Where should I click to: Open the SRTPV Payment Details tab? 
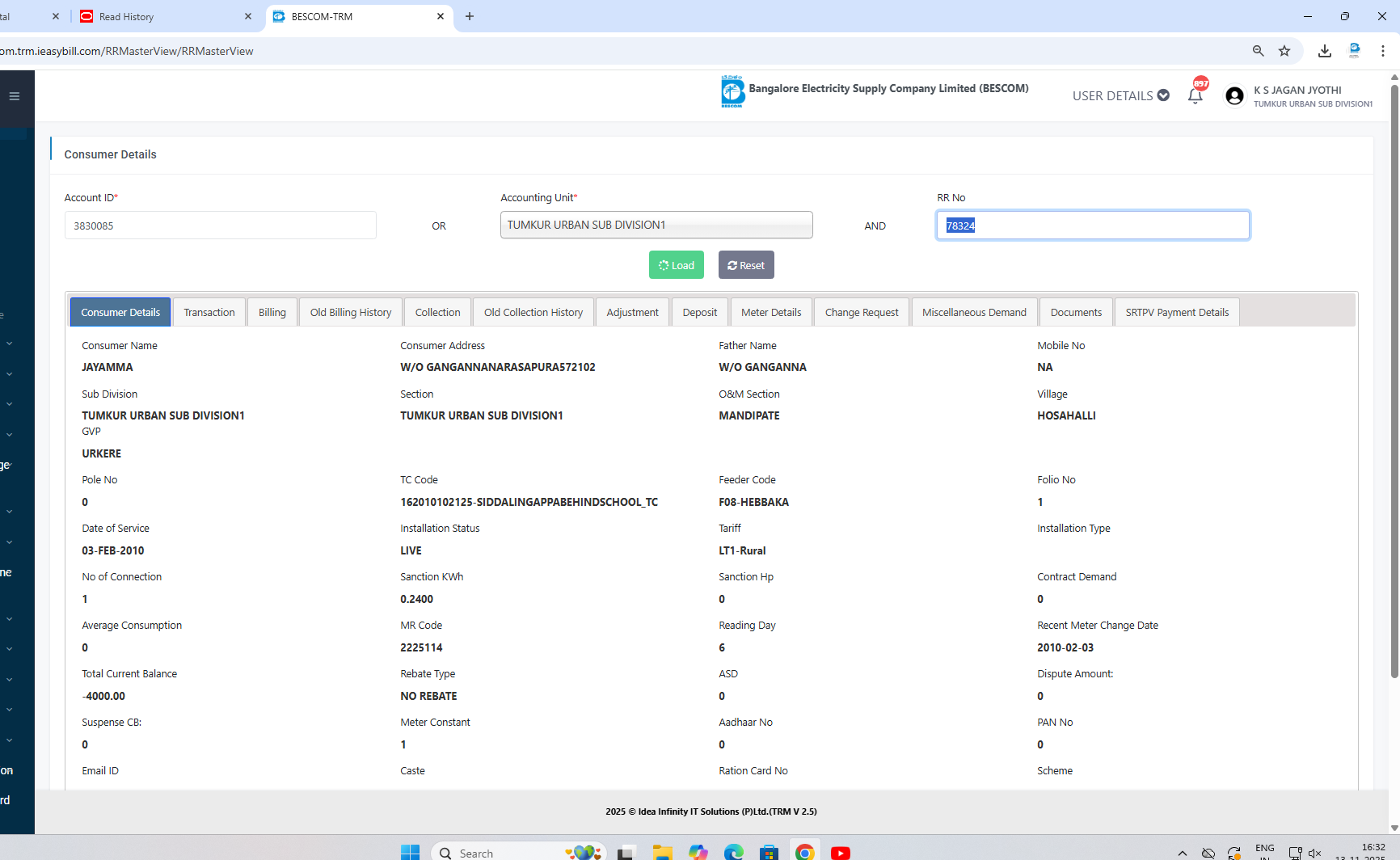point(1177,312)
